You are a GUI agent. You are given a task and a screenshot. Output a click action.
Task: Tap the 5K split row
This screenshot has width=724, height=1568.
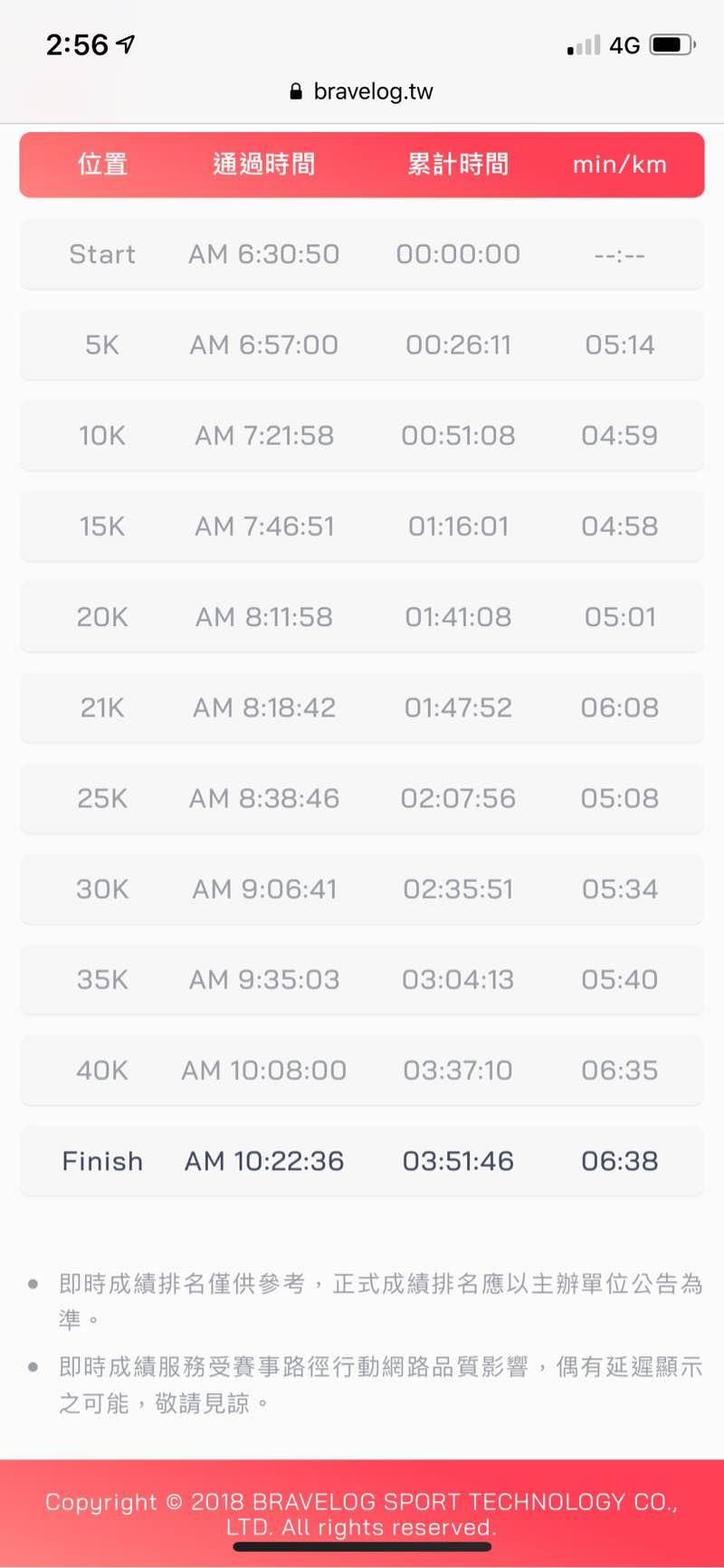coord(362,345)
